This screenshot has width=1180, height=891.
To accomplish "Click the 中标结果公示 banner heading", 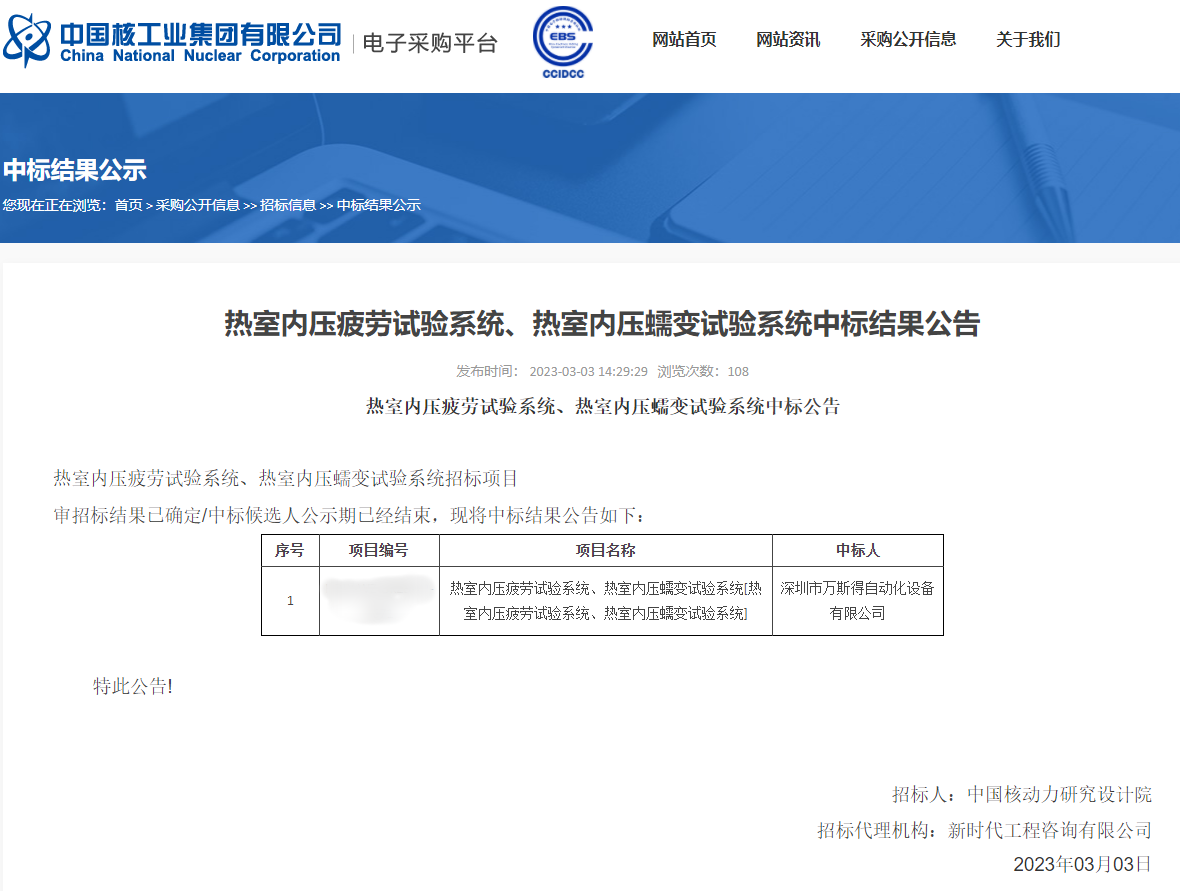I will pos(75,170).
